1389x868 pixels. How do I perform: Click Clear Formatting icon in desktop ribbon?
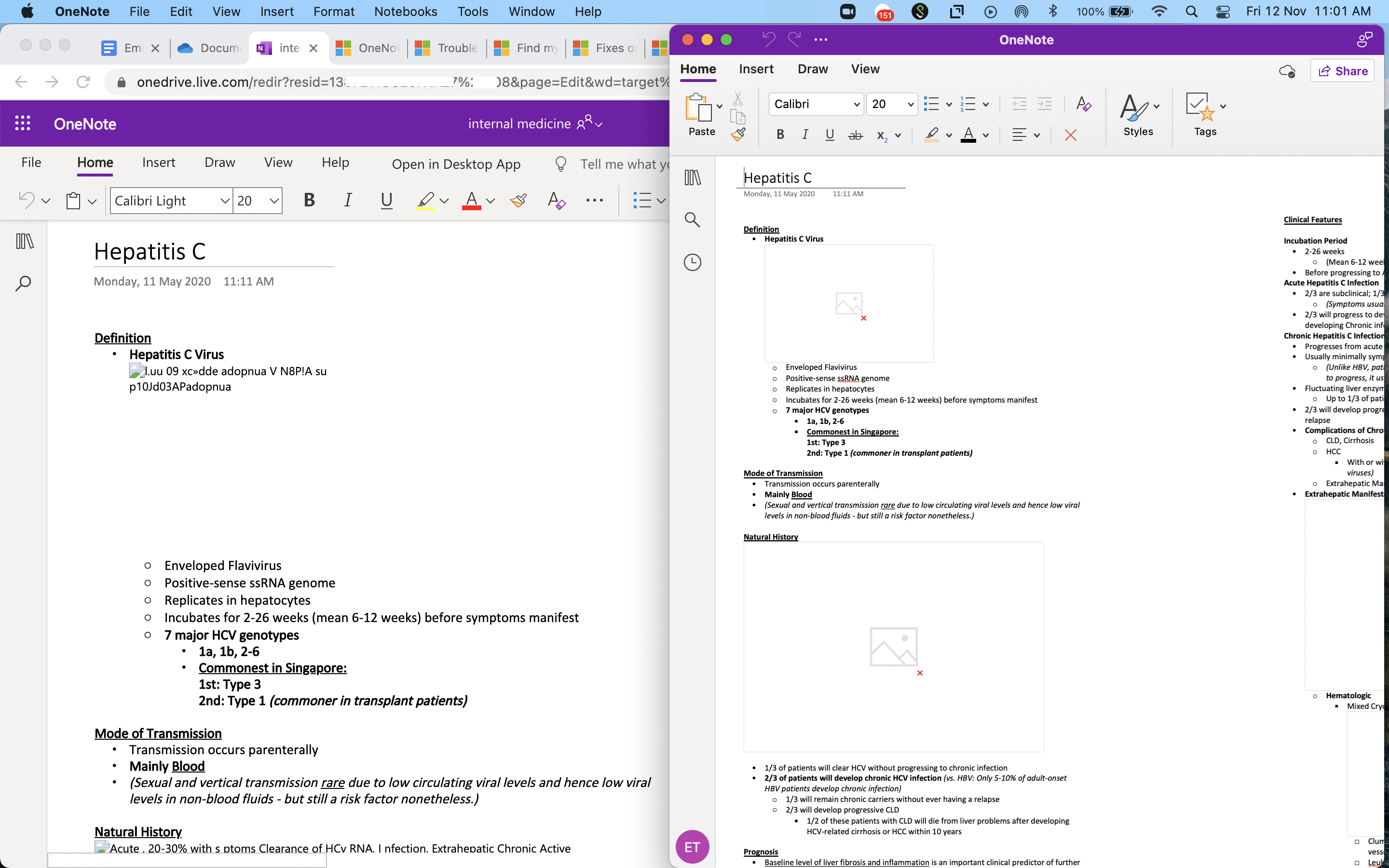click(1083, 104)
